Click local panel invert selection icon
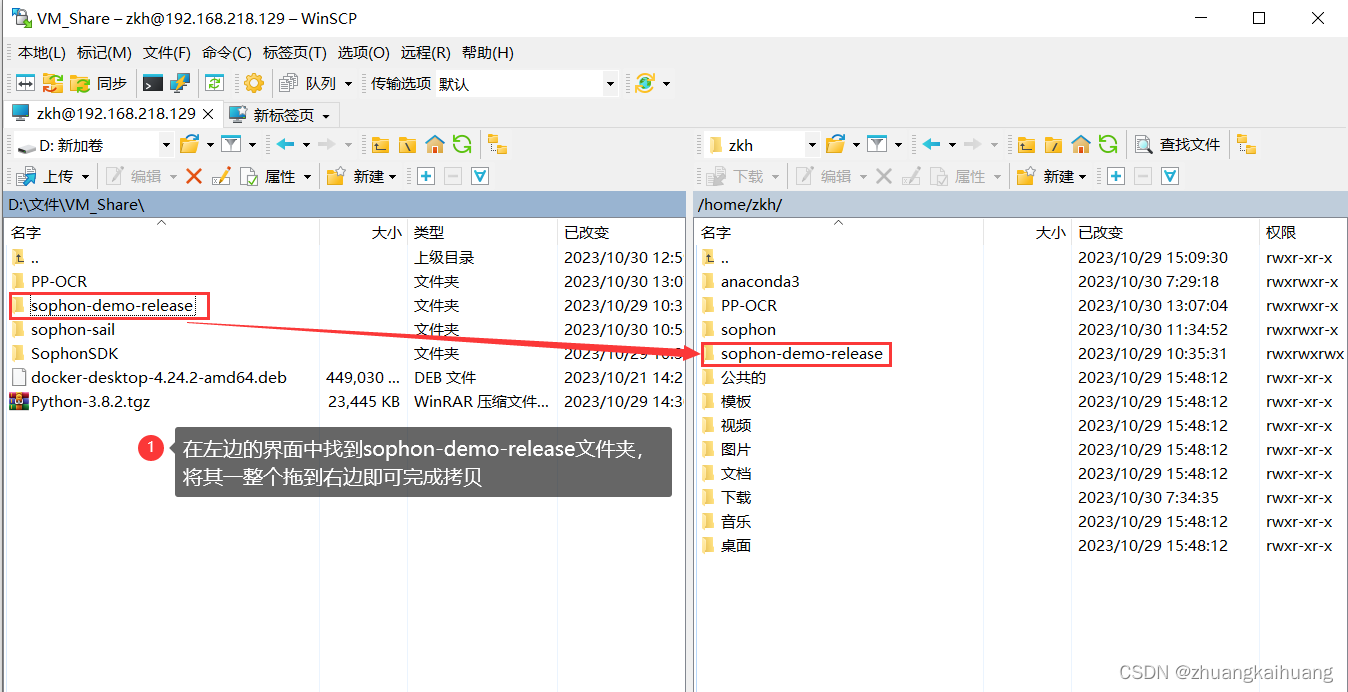The height and width of the screenshot is (692, 1348). [x=480, y=176]
